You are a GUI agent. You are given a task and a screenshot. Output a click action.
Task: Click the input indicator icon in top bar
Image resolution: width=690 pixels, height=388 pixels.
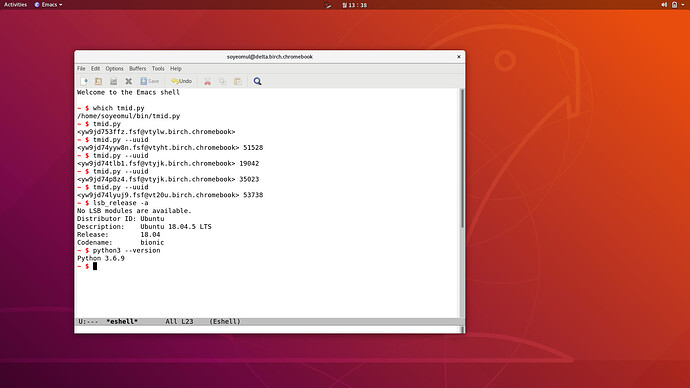[x=327, y=5]
